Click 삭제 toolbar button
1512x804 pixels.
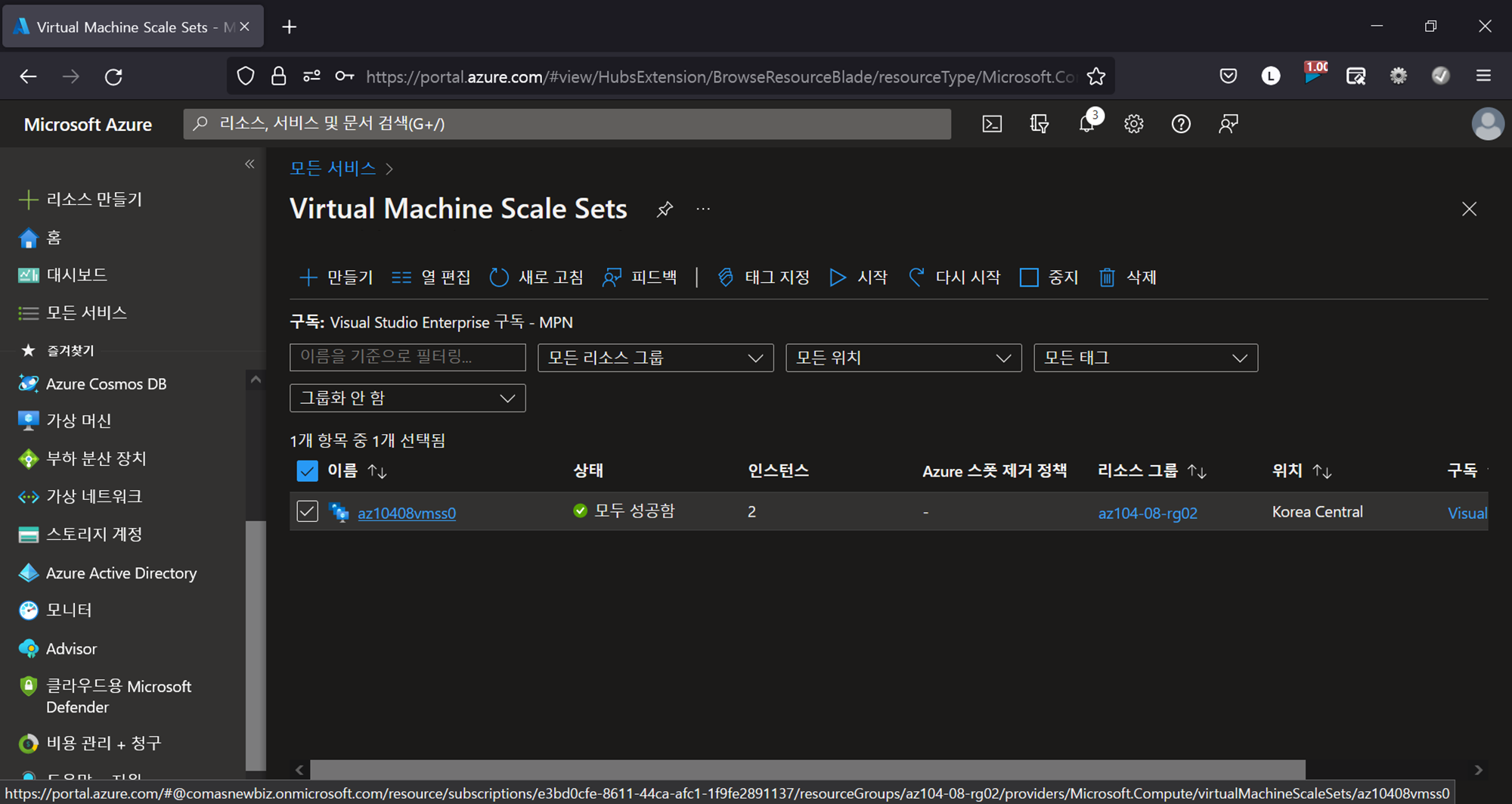click(1128, 278)
